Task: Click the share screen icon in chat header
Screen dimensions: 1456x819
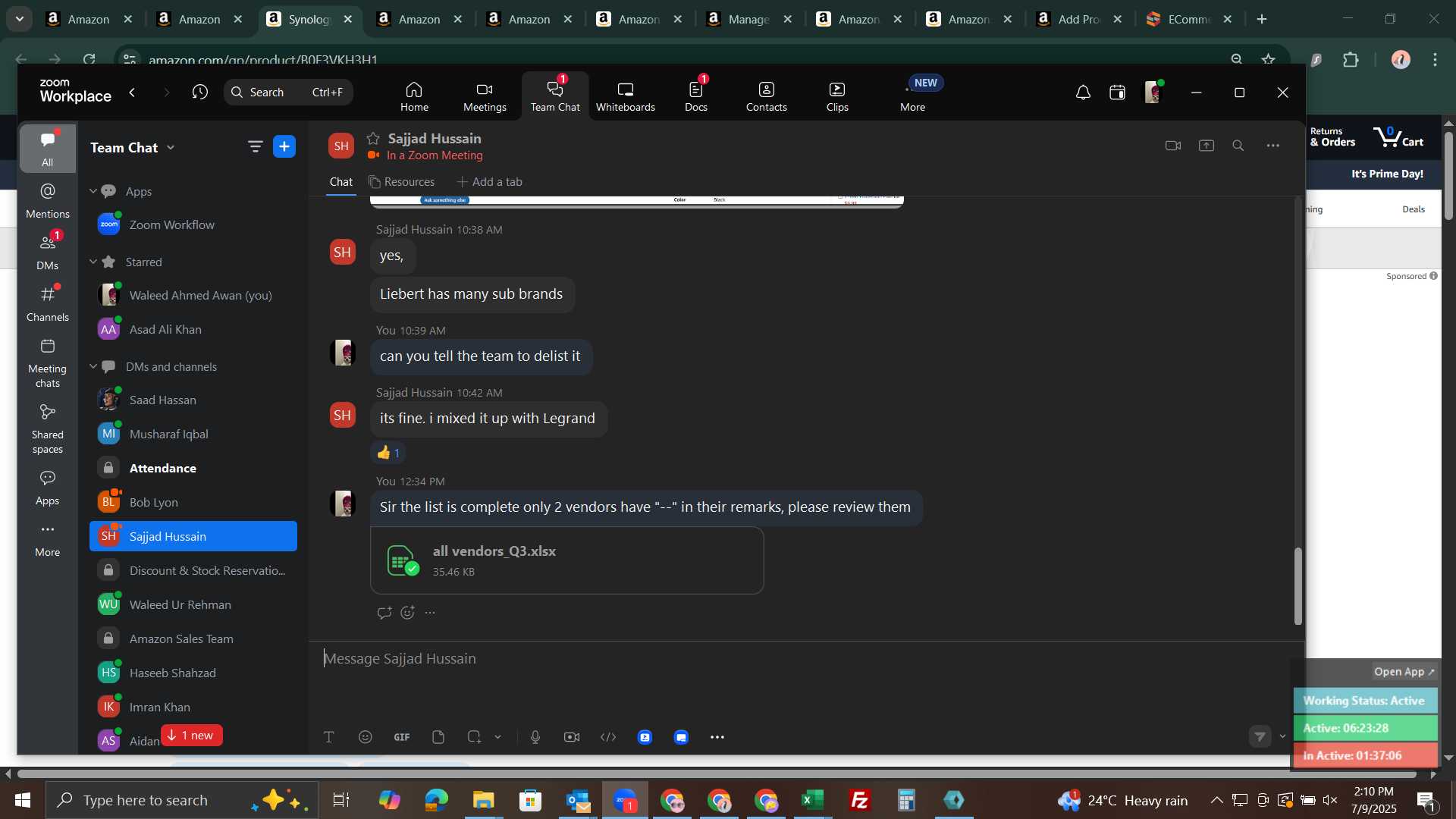Action: [1207, 146]
